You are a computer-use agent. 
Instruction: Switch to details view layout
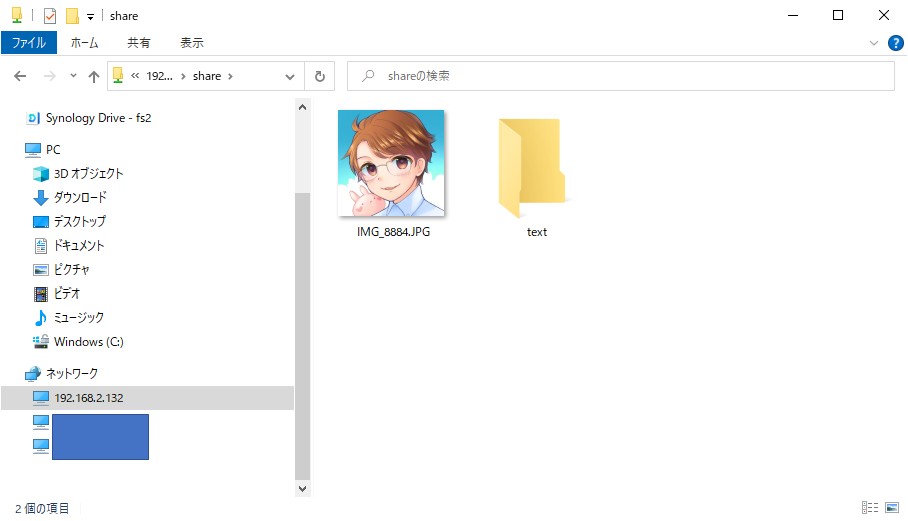870,508
